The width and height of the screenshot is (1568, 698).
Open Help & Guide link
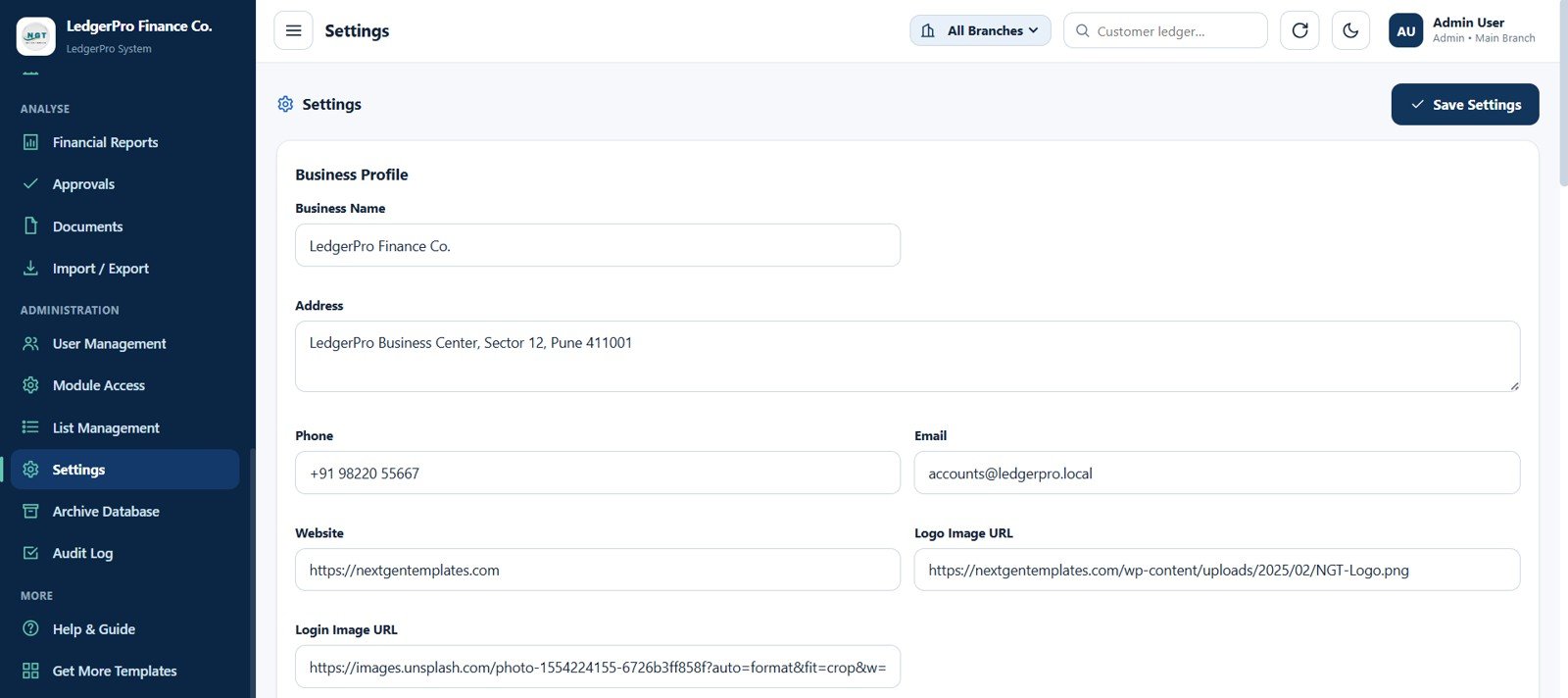125,629
